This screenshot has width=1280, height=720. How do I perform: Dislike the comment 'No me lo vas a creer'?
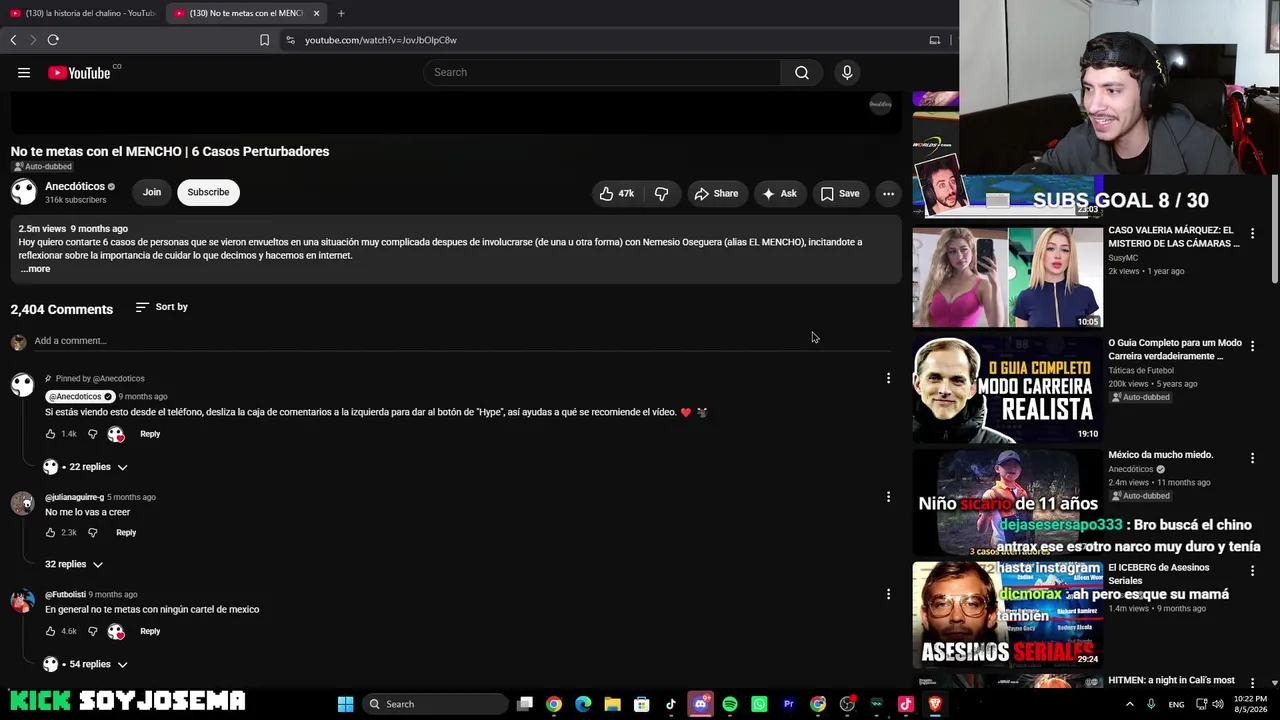(93, 532)
